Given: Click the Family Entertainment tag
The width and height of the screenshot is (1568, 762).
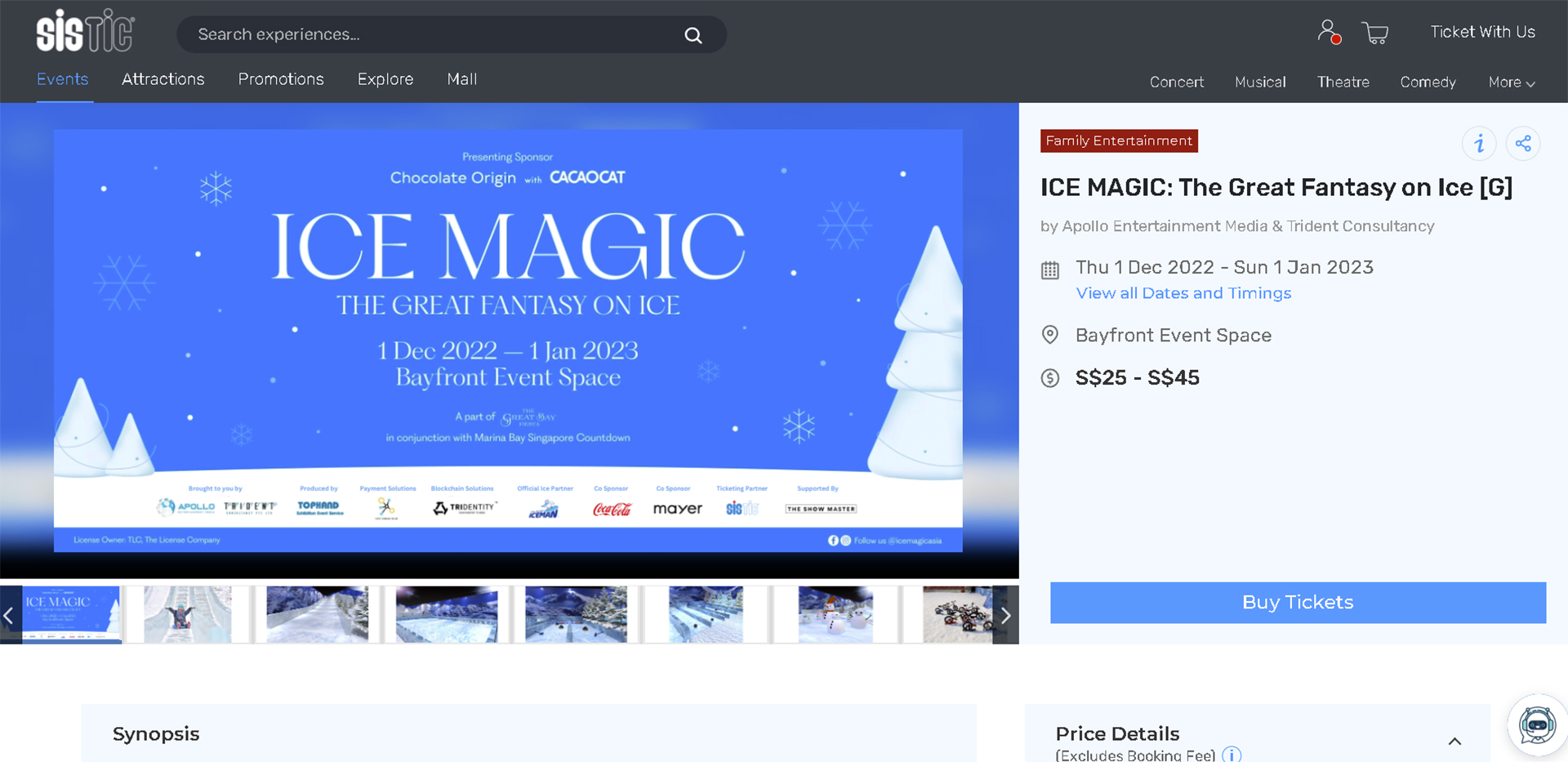Looking at the screenshot, I should 1119,140.
